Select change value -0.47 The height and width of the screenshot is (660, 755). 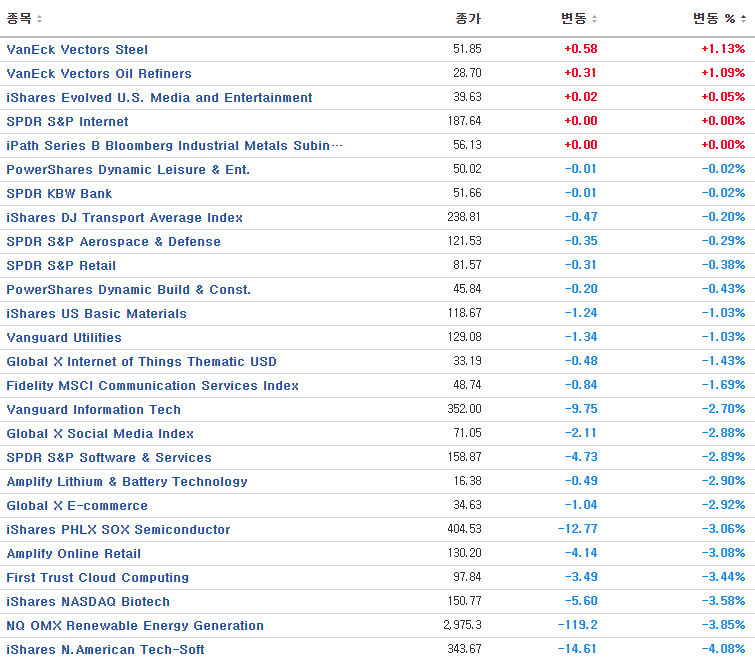581,217
